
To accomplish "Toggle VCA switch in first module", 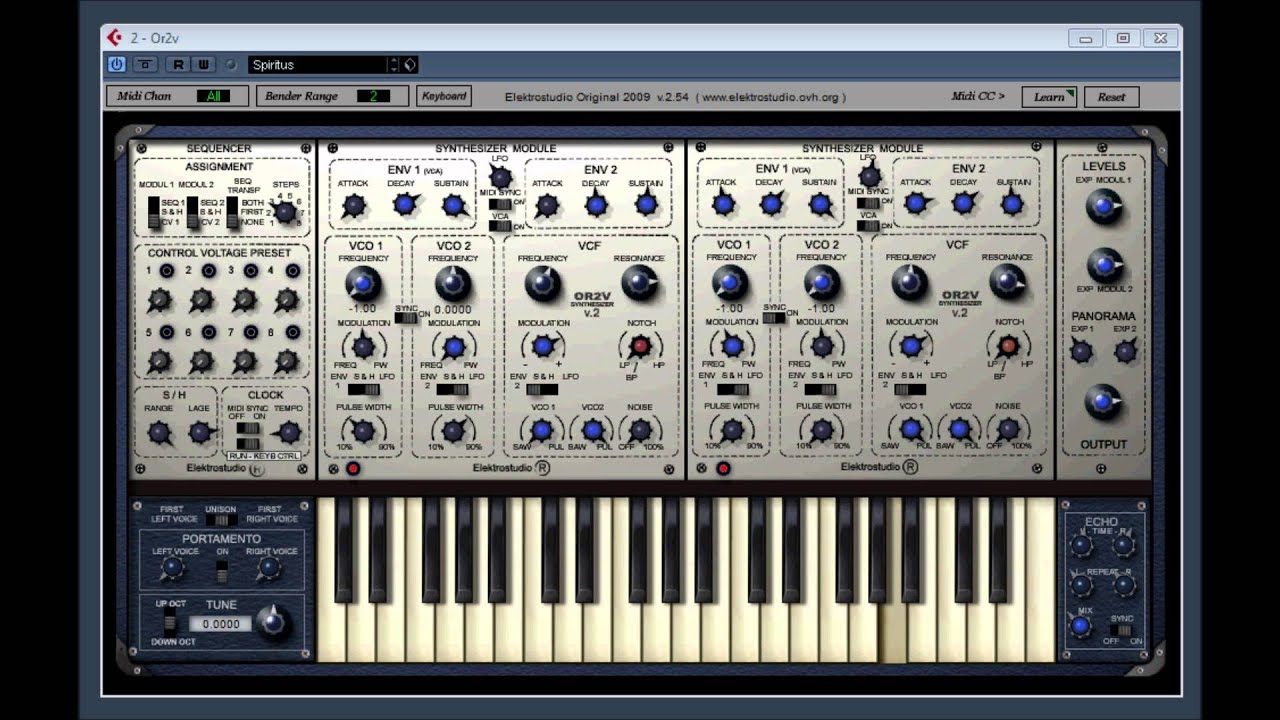I will click(x=498, y=226).
